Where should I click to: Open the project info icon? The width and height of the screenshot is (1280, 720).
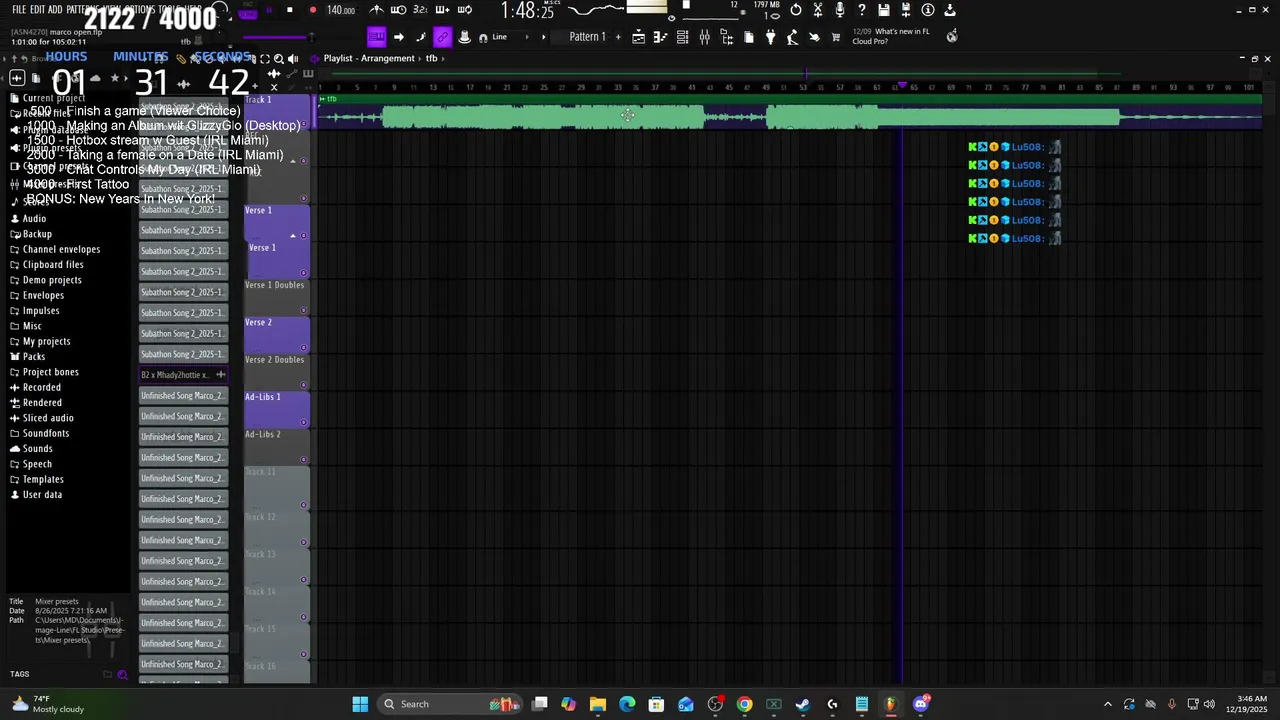tap(928, 10)
